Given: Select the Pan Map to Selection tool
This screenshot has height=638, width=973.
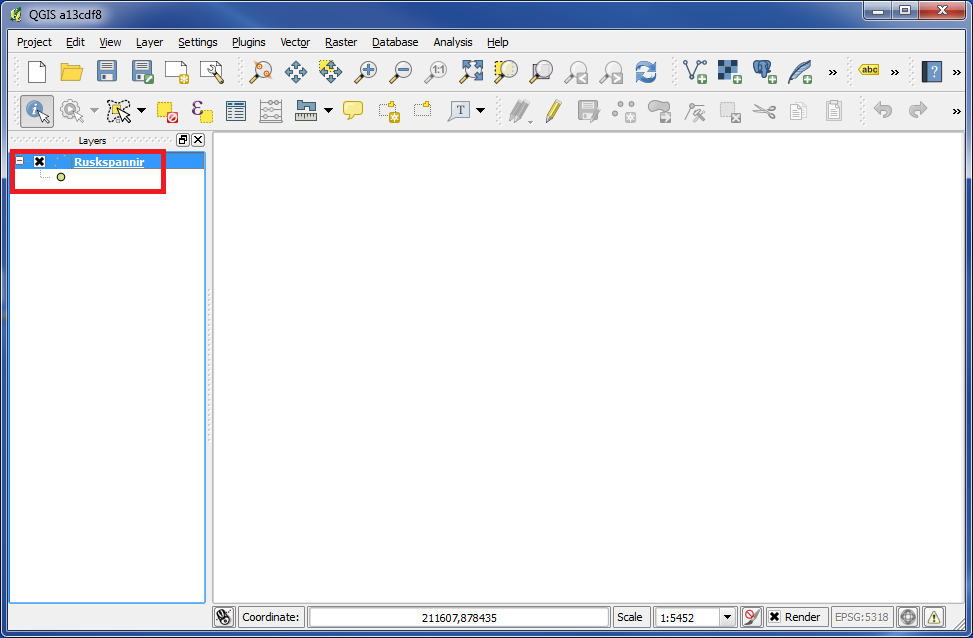Looking at the screenshot, I should (330, 72).
